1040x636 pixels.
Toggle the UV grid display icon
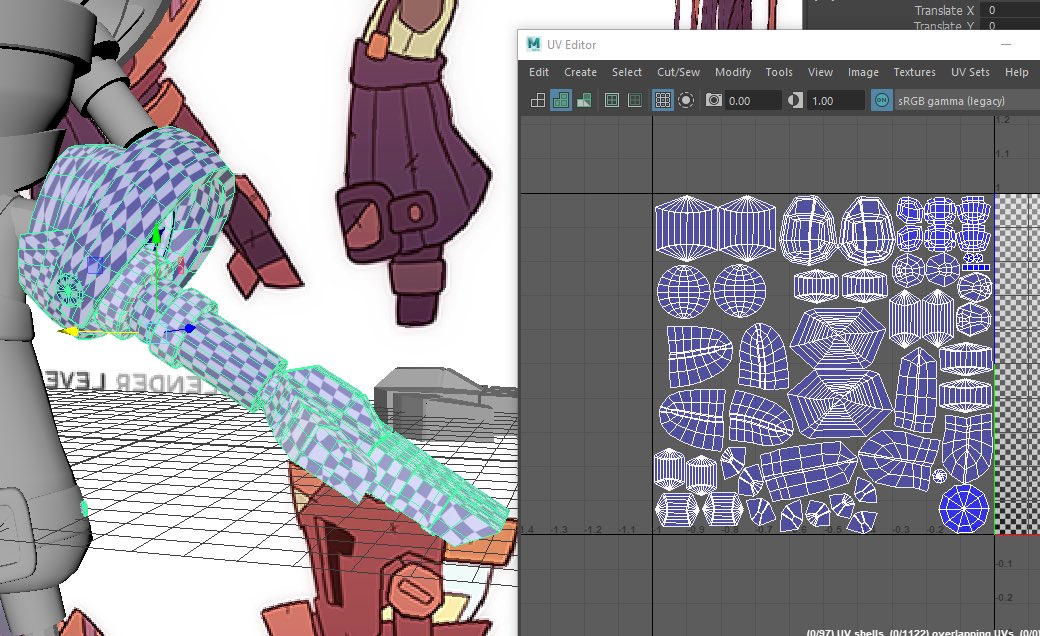click(x=663, y=101)
